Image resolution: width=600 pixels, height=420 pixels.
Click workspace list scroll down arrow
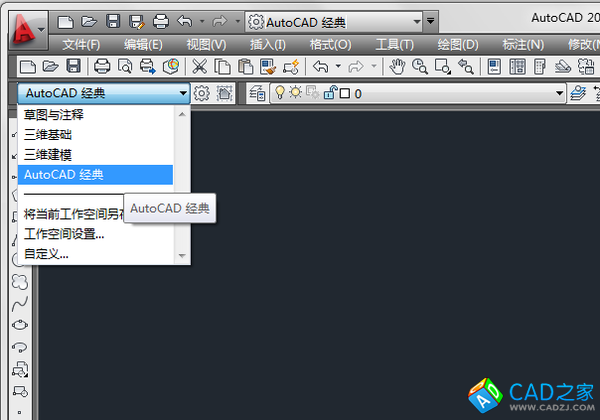coord(182,256)
